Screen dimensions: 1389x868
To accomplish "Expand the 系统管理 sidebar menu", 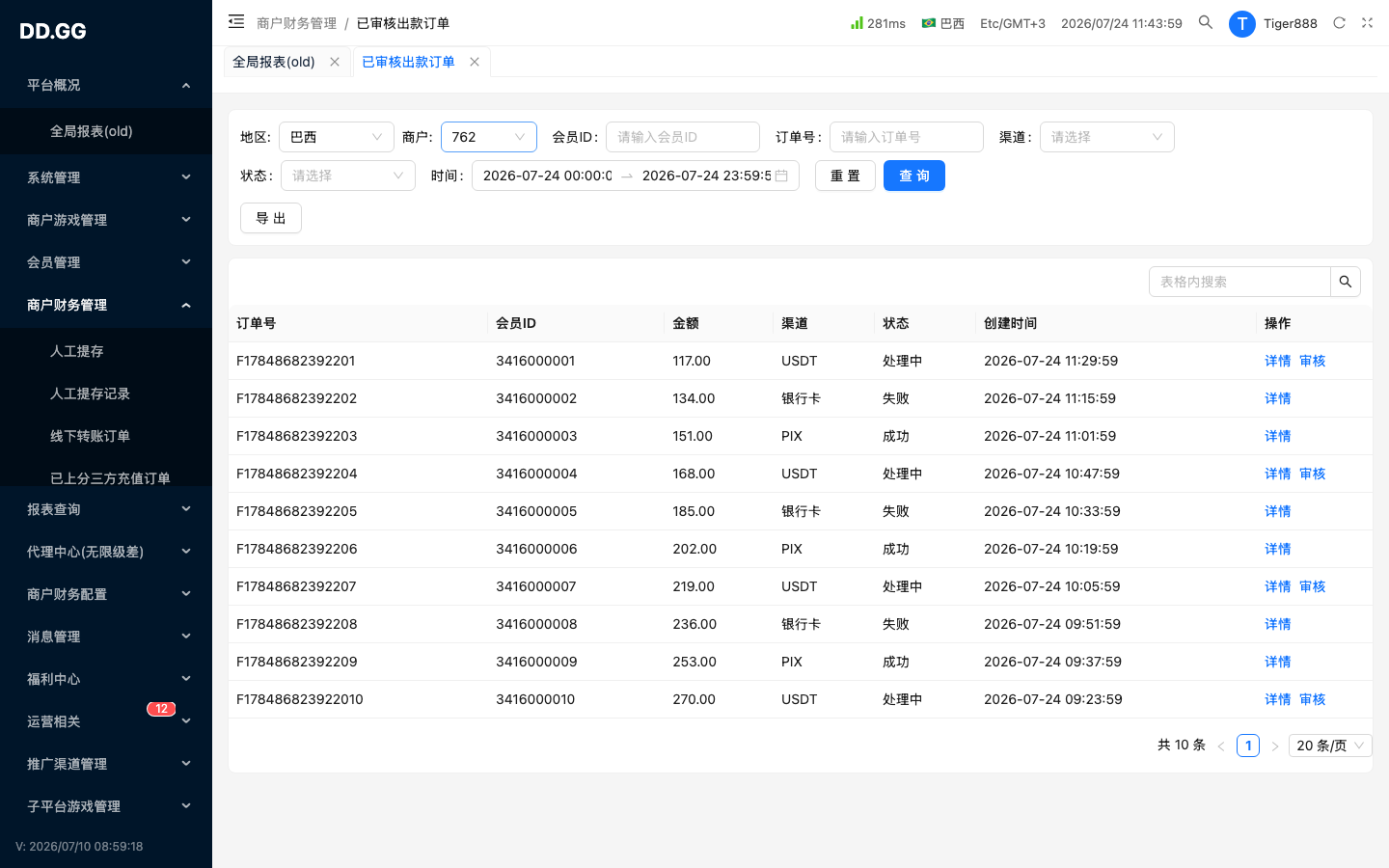I will coord(106,177).
